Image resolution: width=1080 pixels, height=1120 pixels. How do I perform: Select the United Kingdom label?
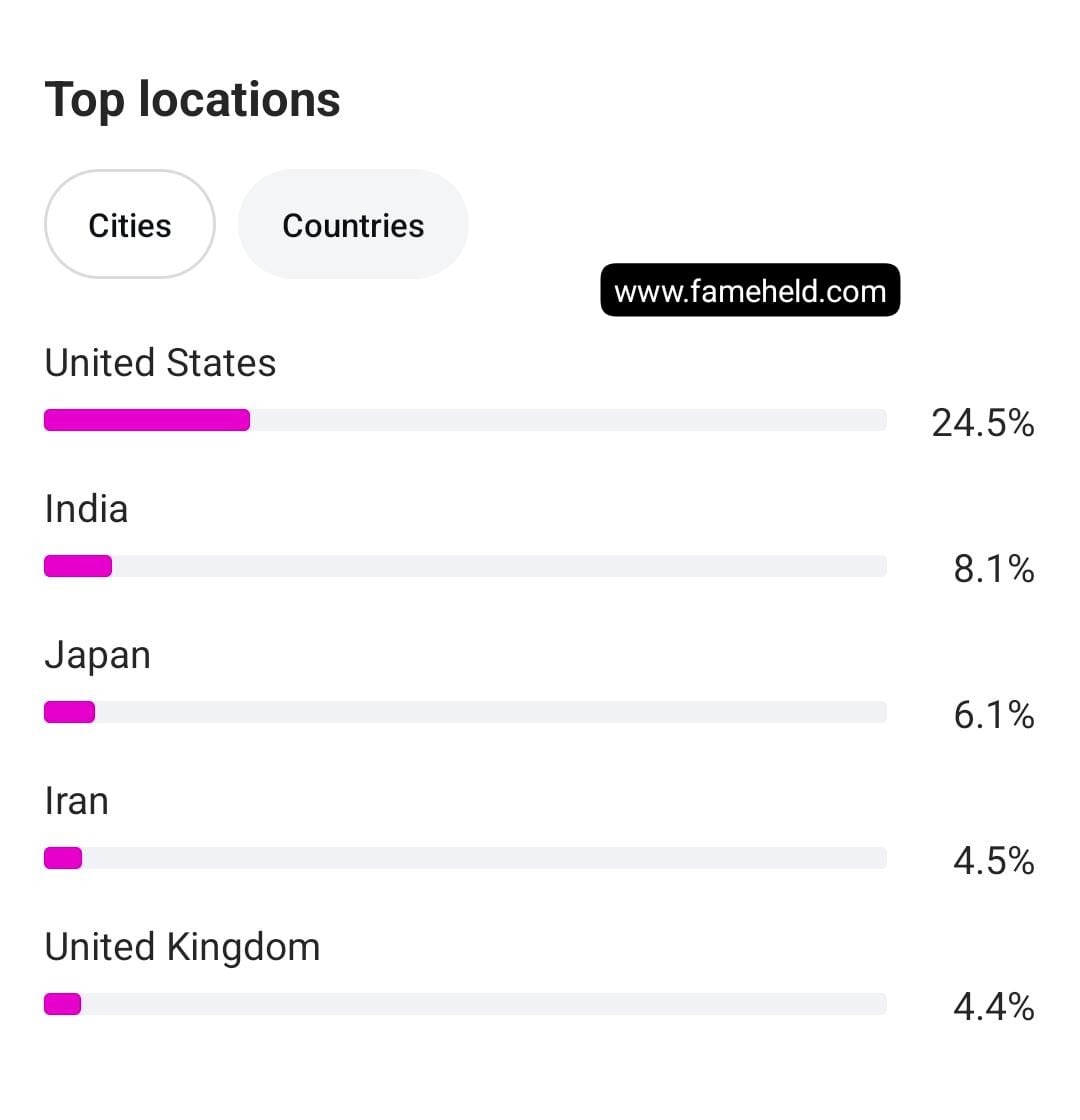pos(183,947)
